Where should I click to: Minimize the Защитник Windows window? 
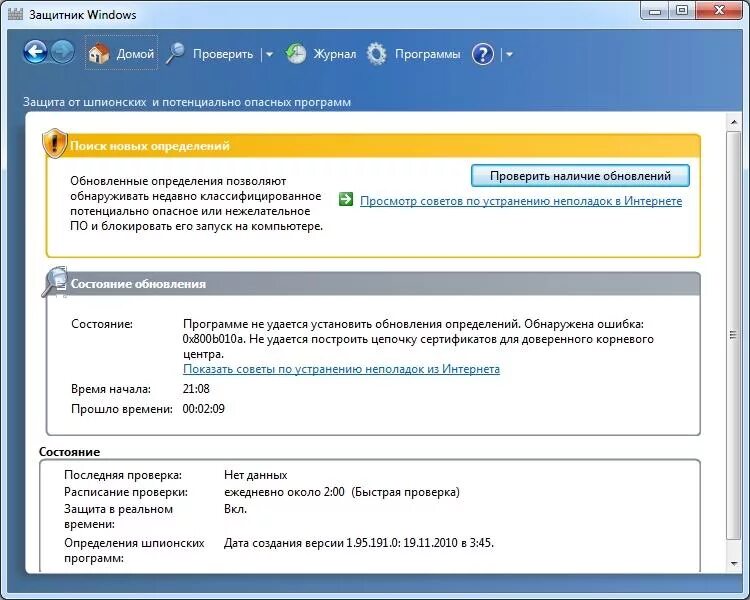pos(655,11)
